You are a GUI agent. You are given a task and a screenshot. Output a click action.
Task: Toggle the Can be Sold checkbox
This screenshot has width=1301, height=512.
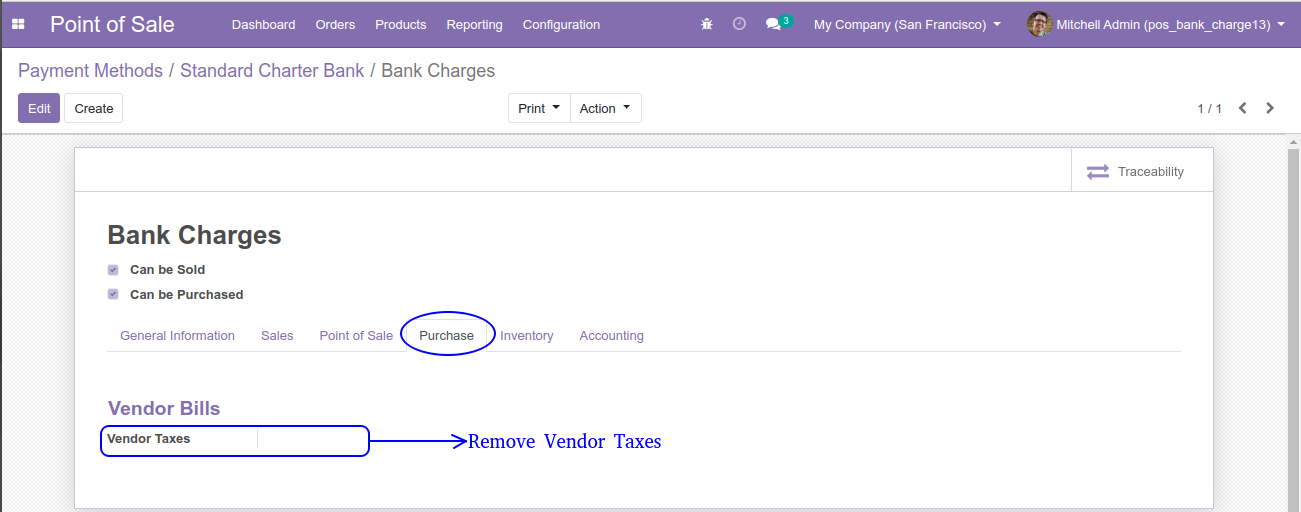click(113, 270)
